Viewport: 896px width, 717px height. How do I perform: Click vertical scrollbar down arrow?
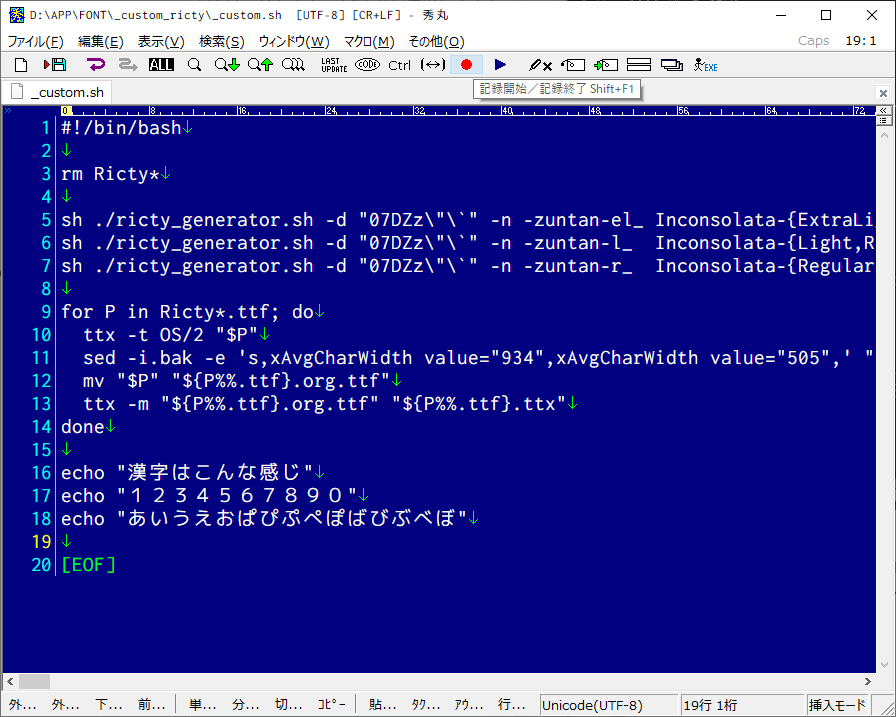[x=885, y=665]
